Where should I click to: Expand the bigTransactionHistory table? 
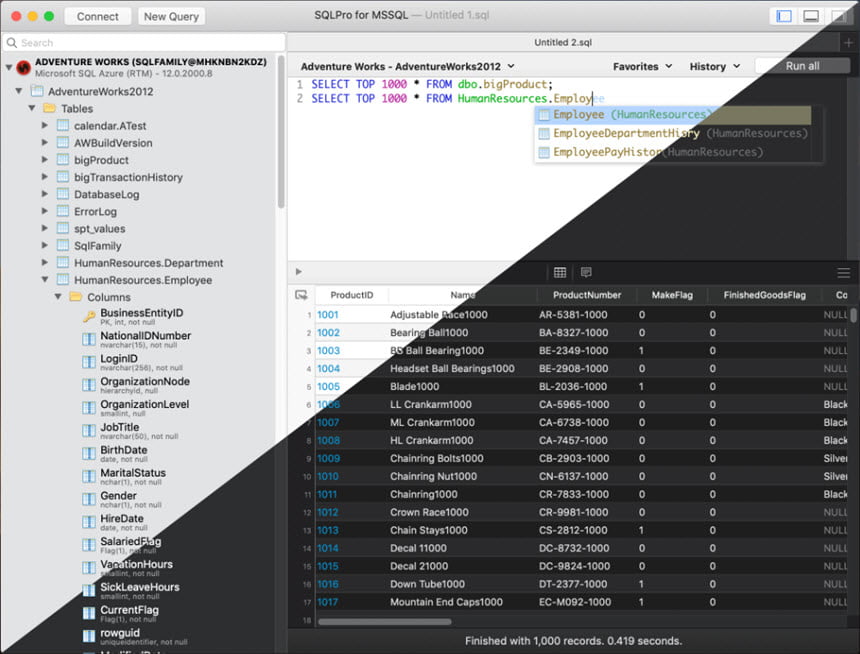pos(45,177)
